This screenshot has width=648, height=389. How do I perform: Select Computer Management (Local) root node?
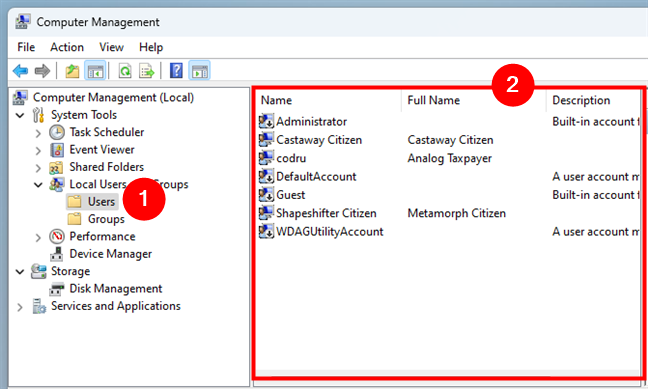click(x=113, y=98)
